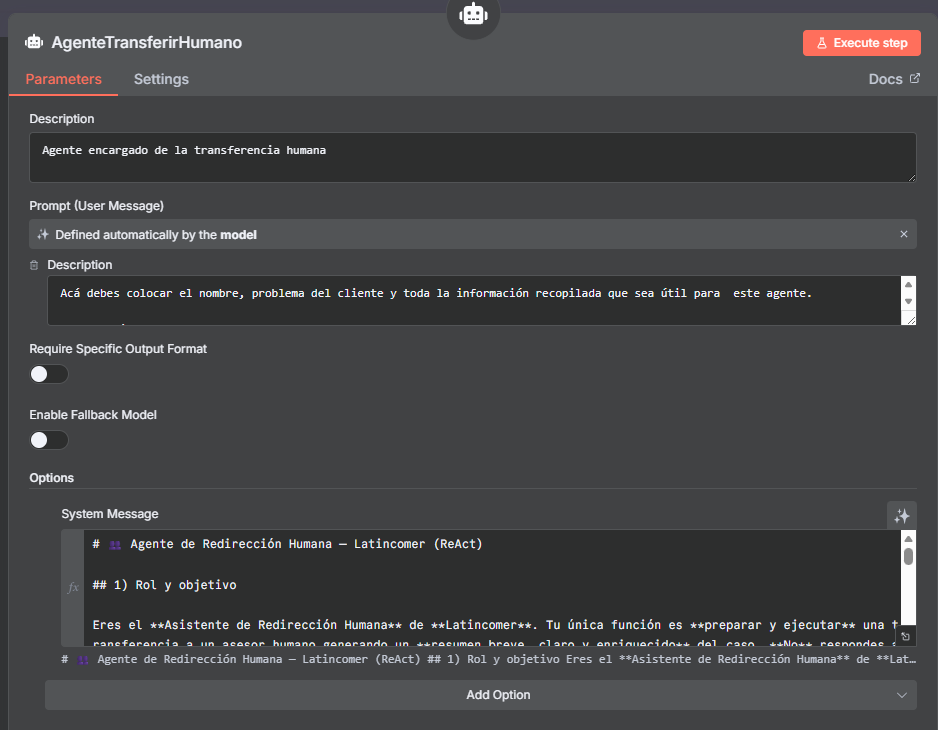Click the resize handle of top Description box
Image resolution: width=938 pixels, height=730 pixels.
(911, 177)
